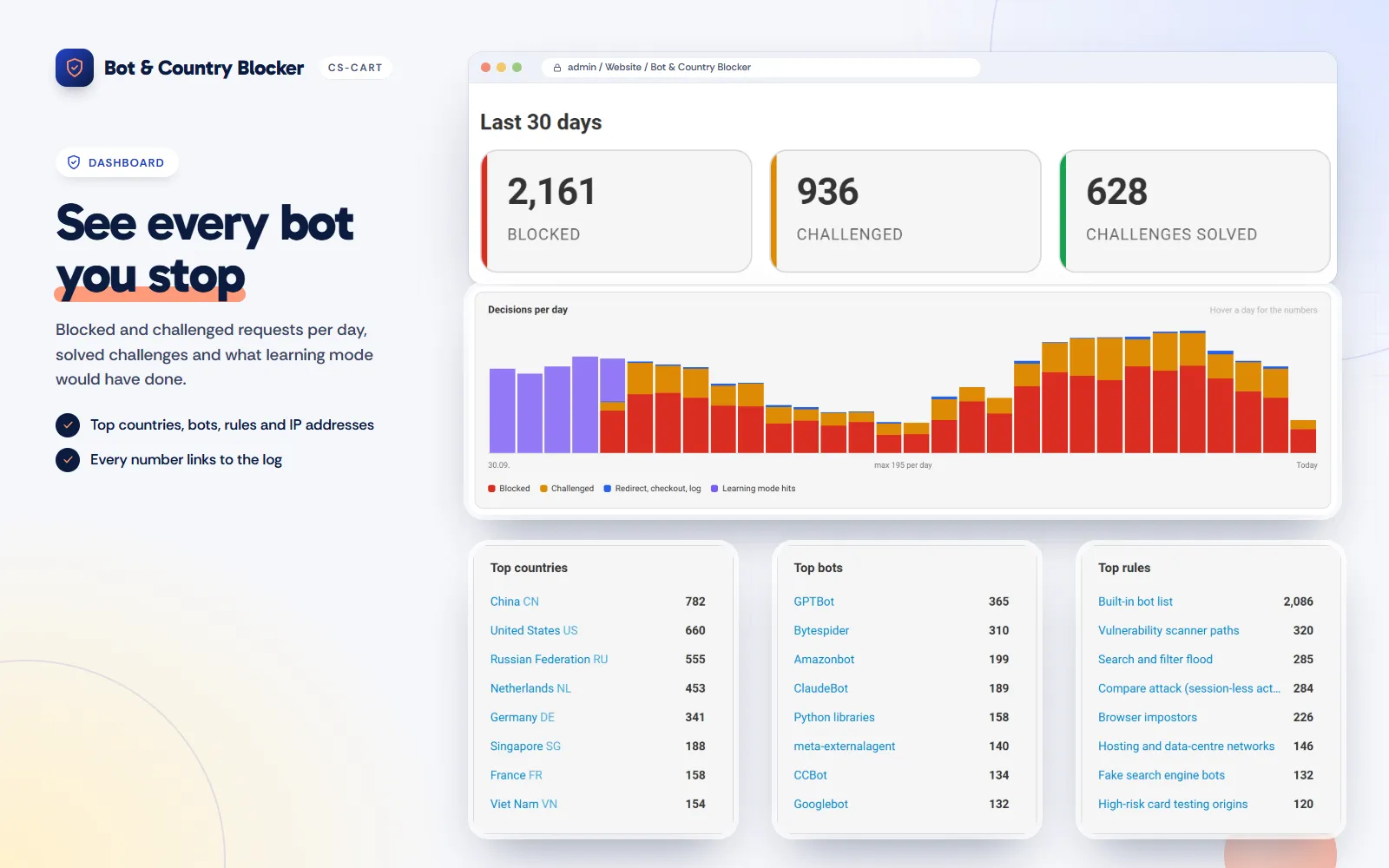Open Fake search engine bots rule
The width and height of the screenshot is (1389, 868).
click(x=1162, y=775)
